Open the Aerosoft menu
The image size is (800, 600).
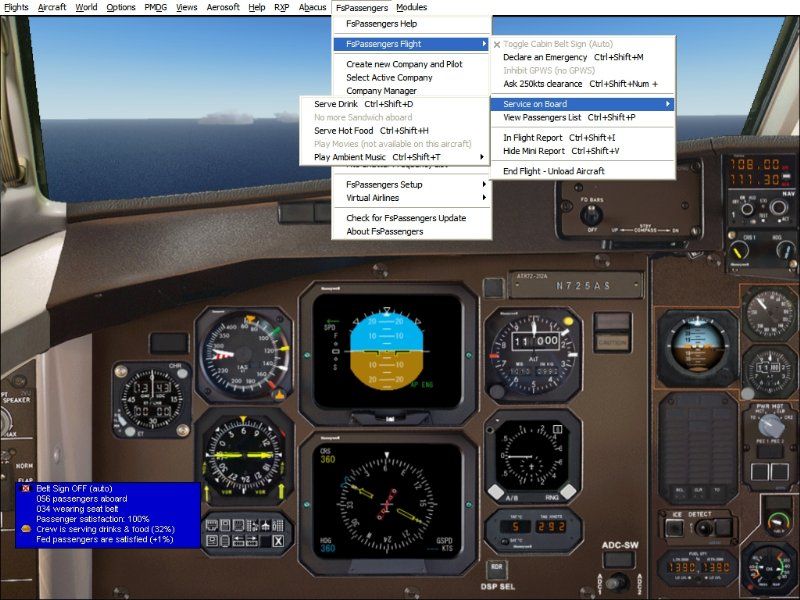223,7
